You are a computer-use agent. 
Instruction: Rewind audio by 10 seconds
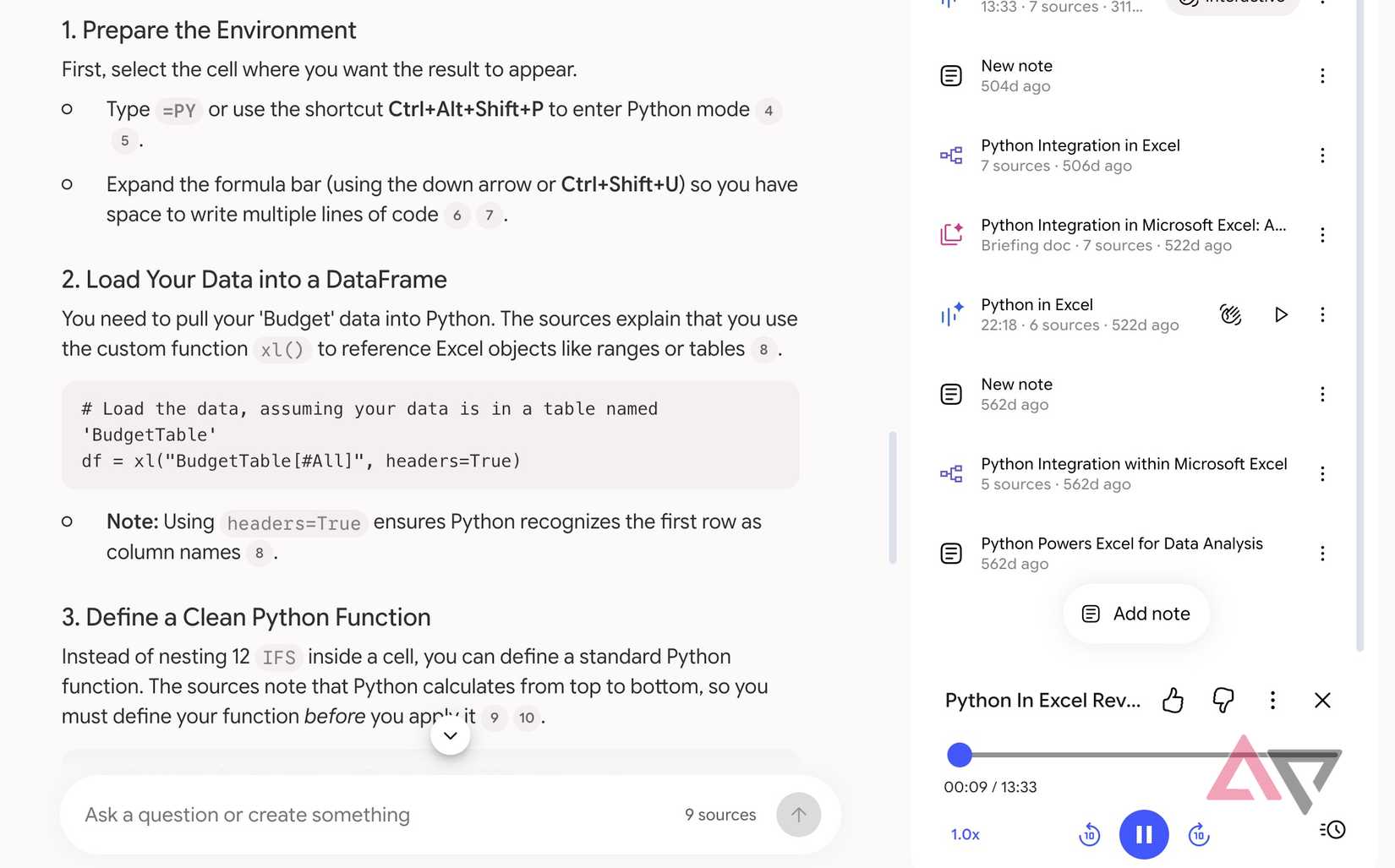coord(1090,835)
